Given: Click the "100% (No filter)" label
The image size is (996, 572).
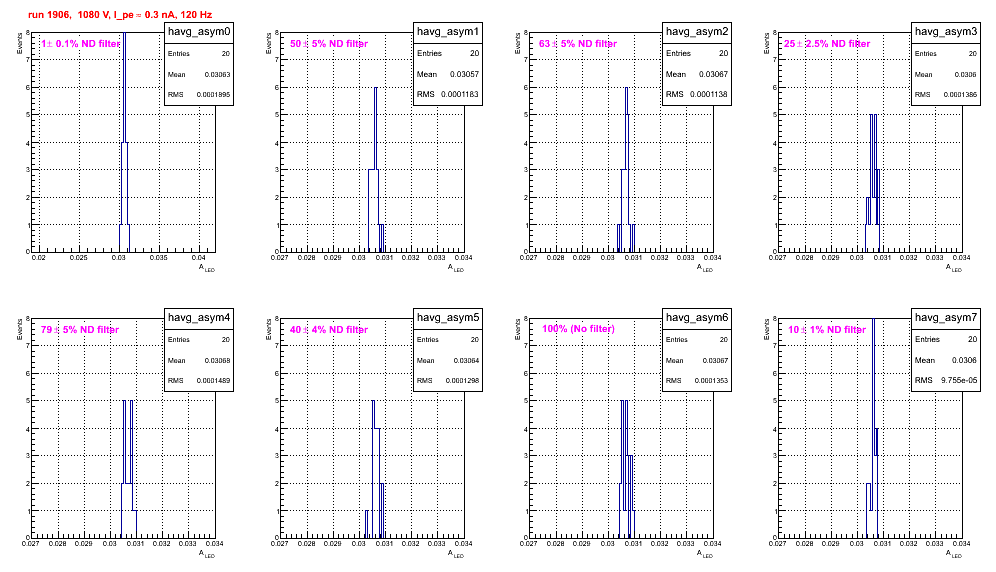Looking at the screenshot, I should pos(579,329).
